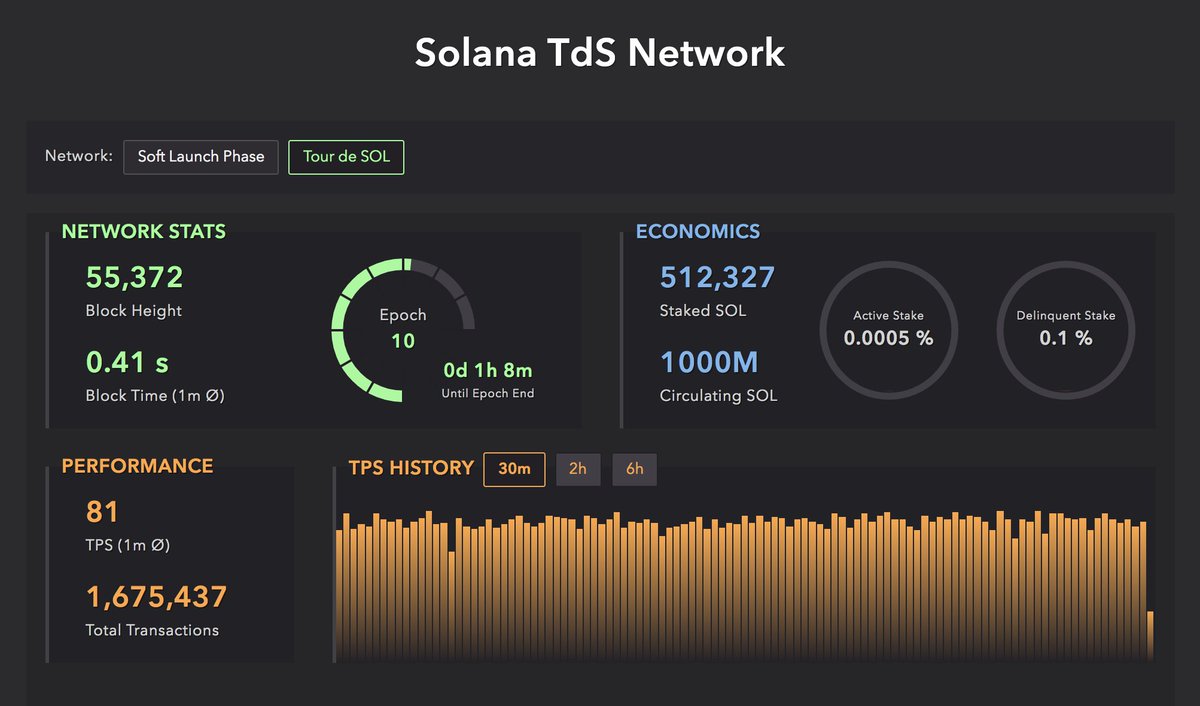Click the ECONOMICS heading
The width and height of the screenshot is (1200, 706).
[698, 231]
